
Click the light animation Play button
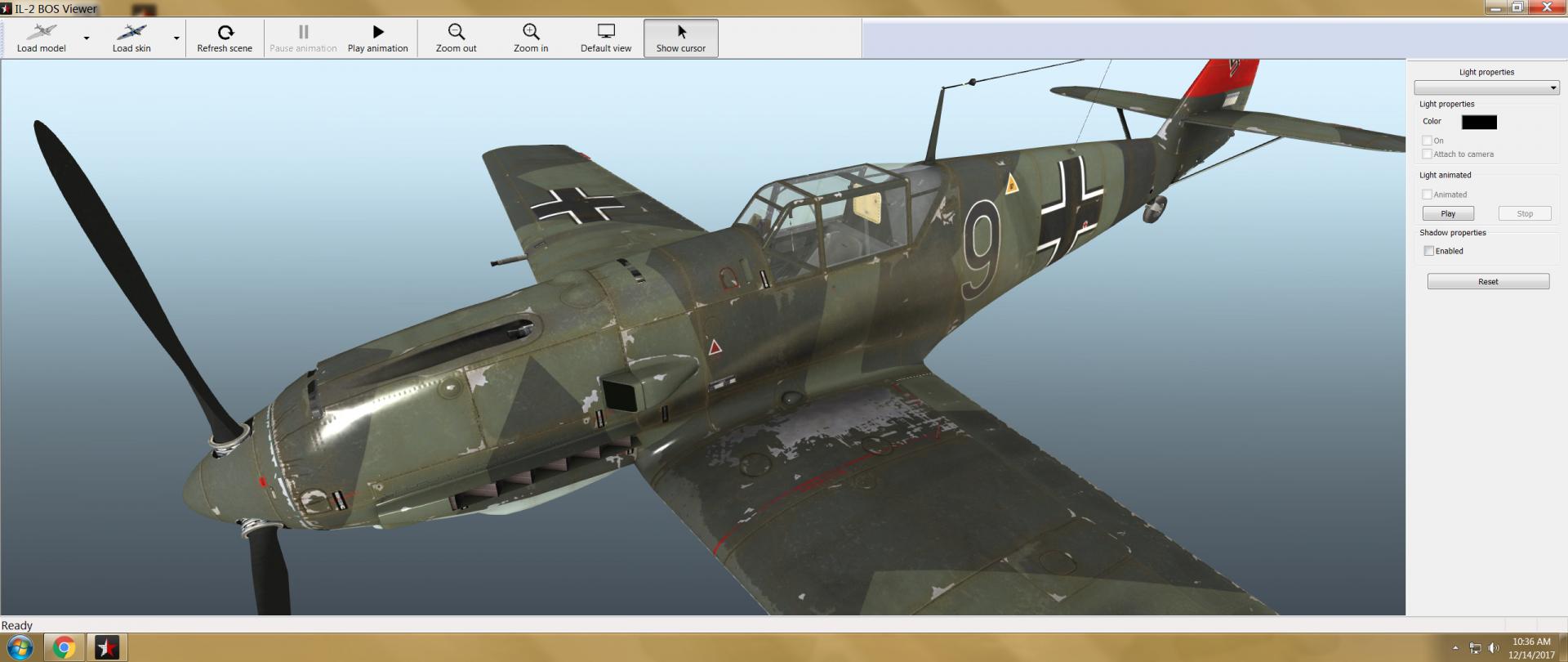click(x=1448, y=213)
